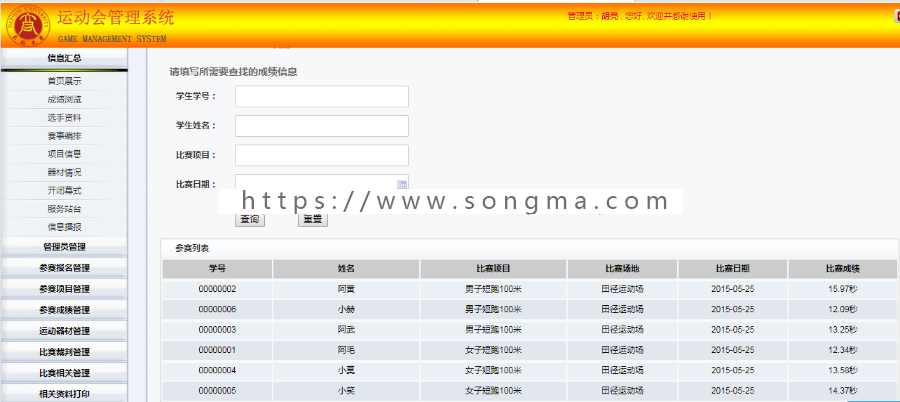900x402 pixels.
Task: Click the 13.25秒 result cell
Action: (843, 330)
